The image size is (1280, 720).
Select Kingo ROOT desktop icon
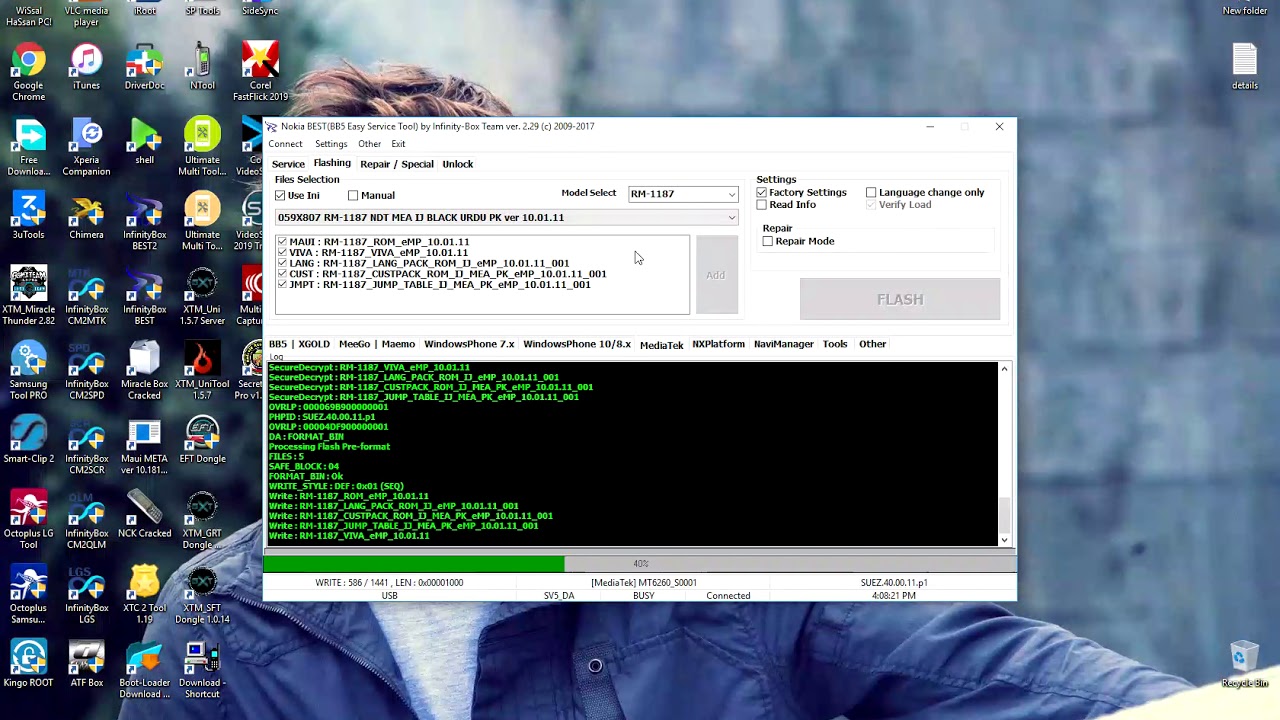[x=28, y=665]
